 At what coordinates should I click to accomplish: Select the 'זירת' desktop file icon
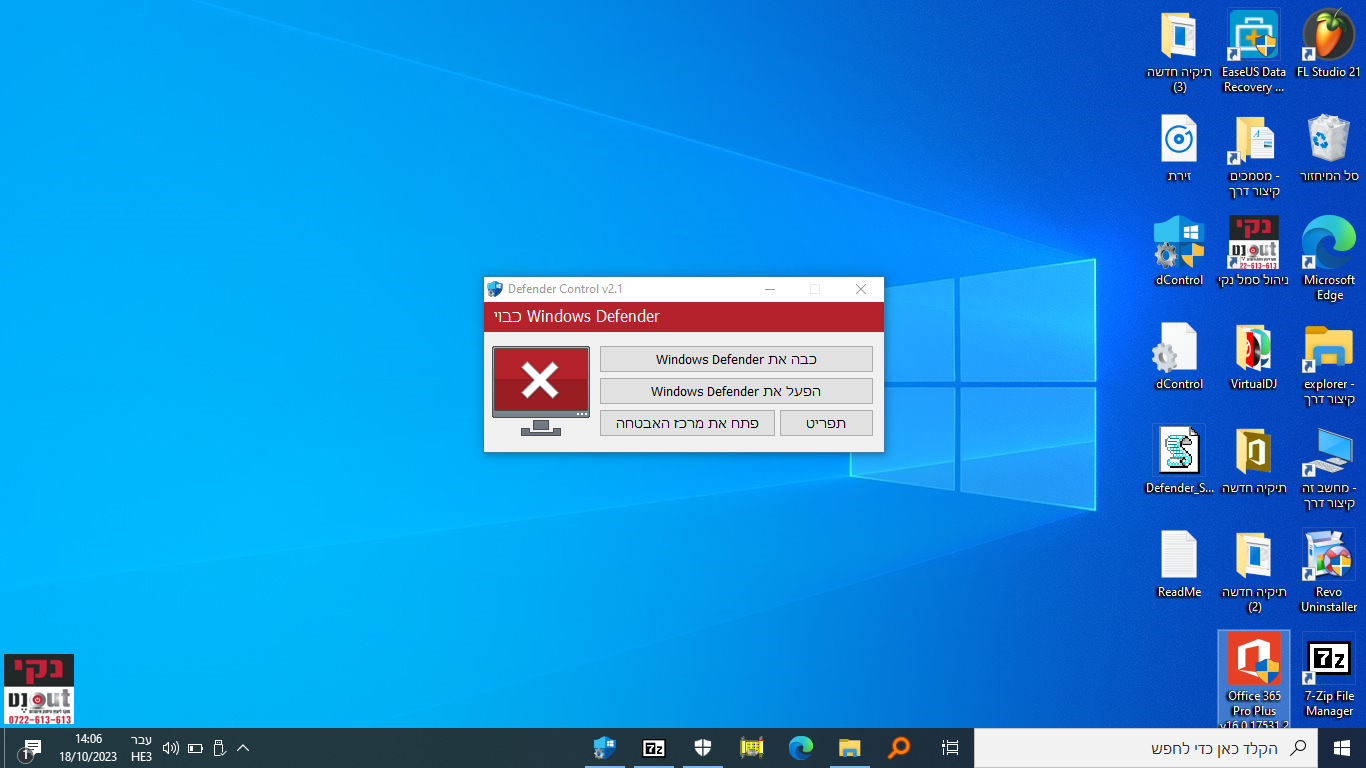pyautogui.click(x=1179, y=148)
